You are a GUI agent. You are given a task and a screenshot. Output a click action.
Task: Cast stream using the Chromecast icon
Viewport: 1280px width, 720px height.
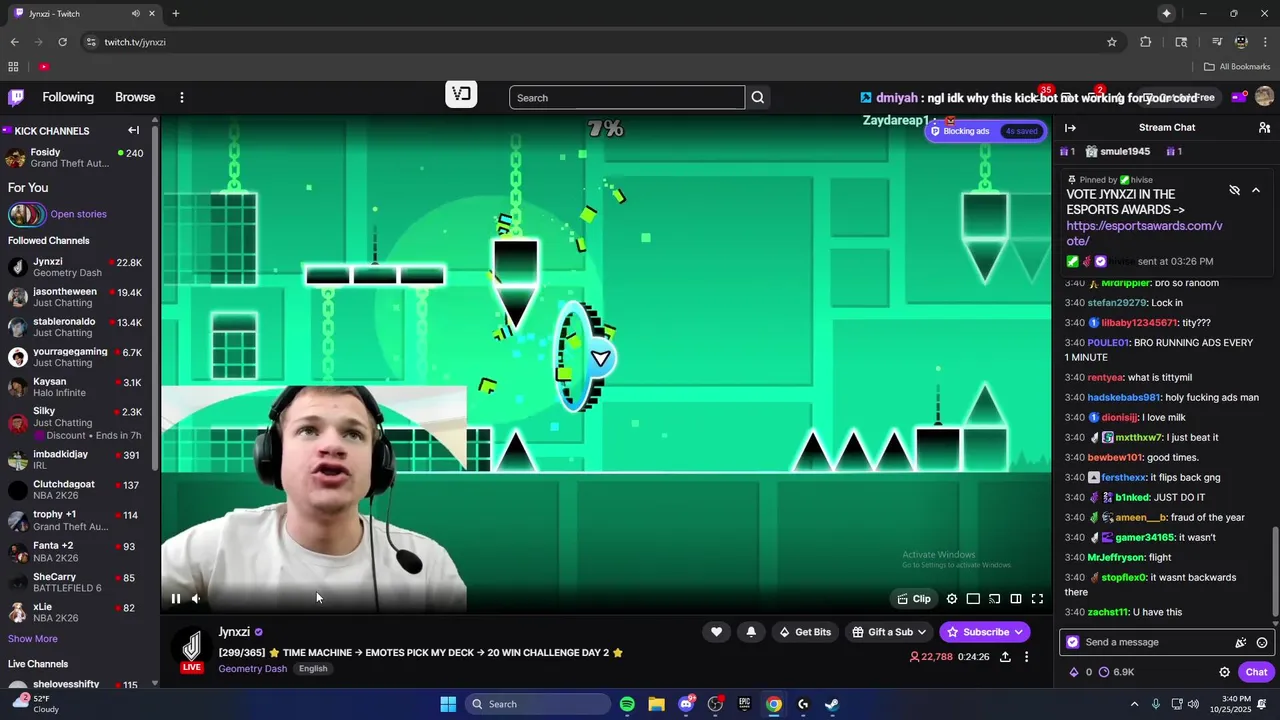(x=994, y=599)
